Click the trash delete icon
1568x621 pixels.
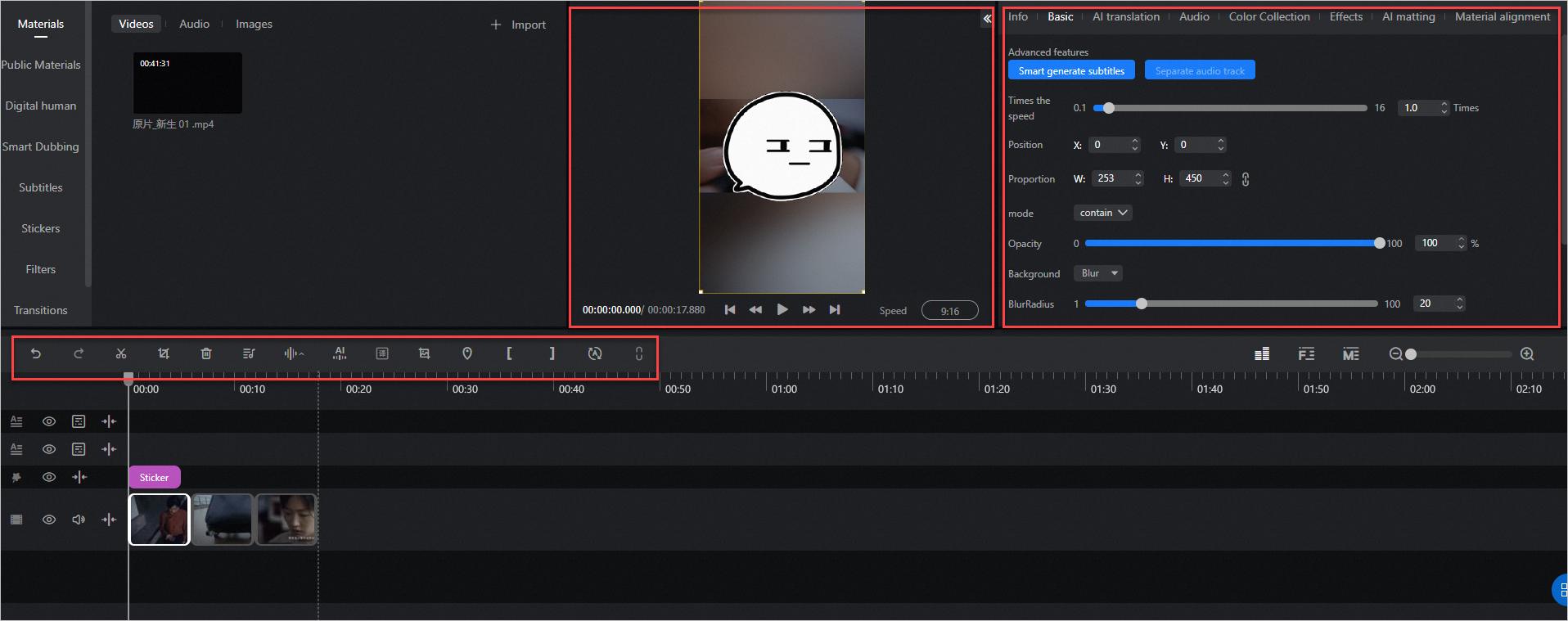[206, 353]
